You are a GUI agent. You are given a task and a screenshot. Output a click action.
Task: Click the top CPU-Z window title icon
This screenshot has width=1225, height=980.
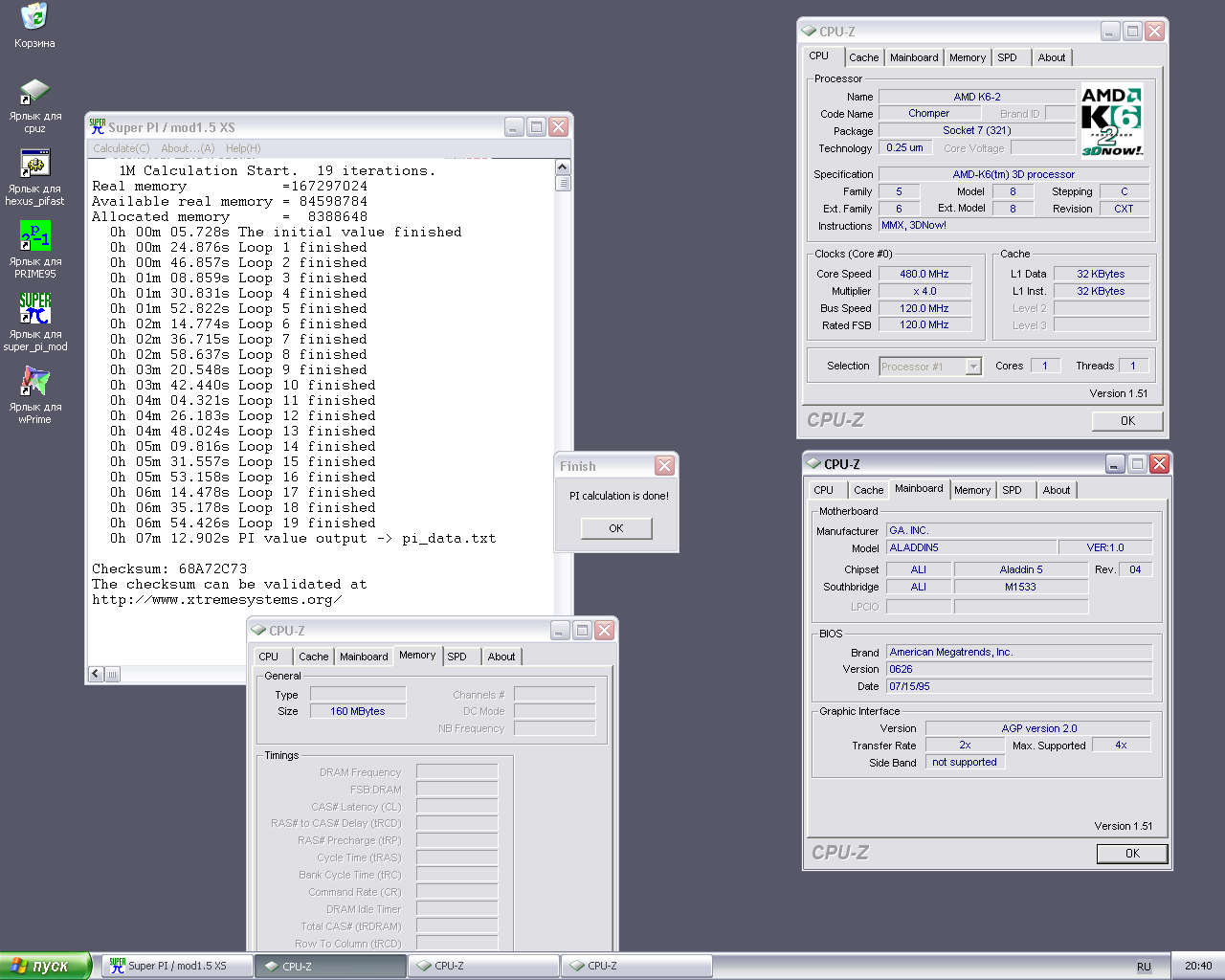(809, 32)
